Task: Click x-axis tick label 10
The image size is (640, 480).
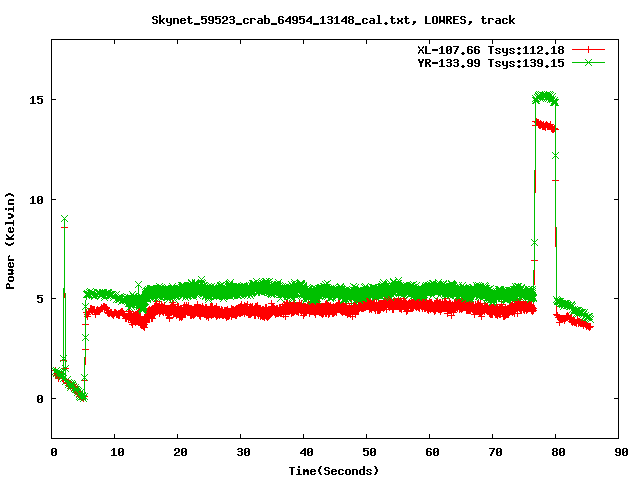Action: [117, 452]
